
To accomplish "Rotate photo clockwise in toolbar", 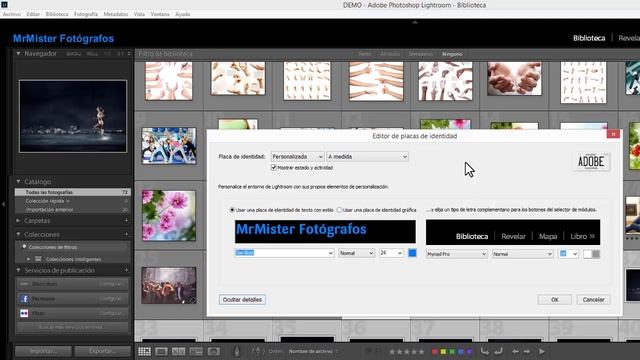I will pos(498,351).
